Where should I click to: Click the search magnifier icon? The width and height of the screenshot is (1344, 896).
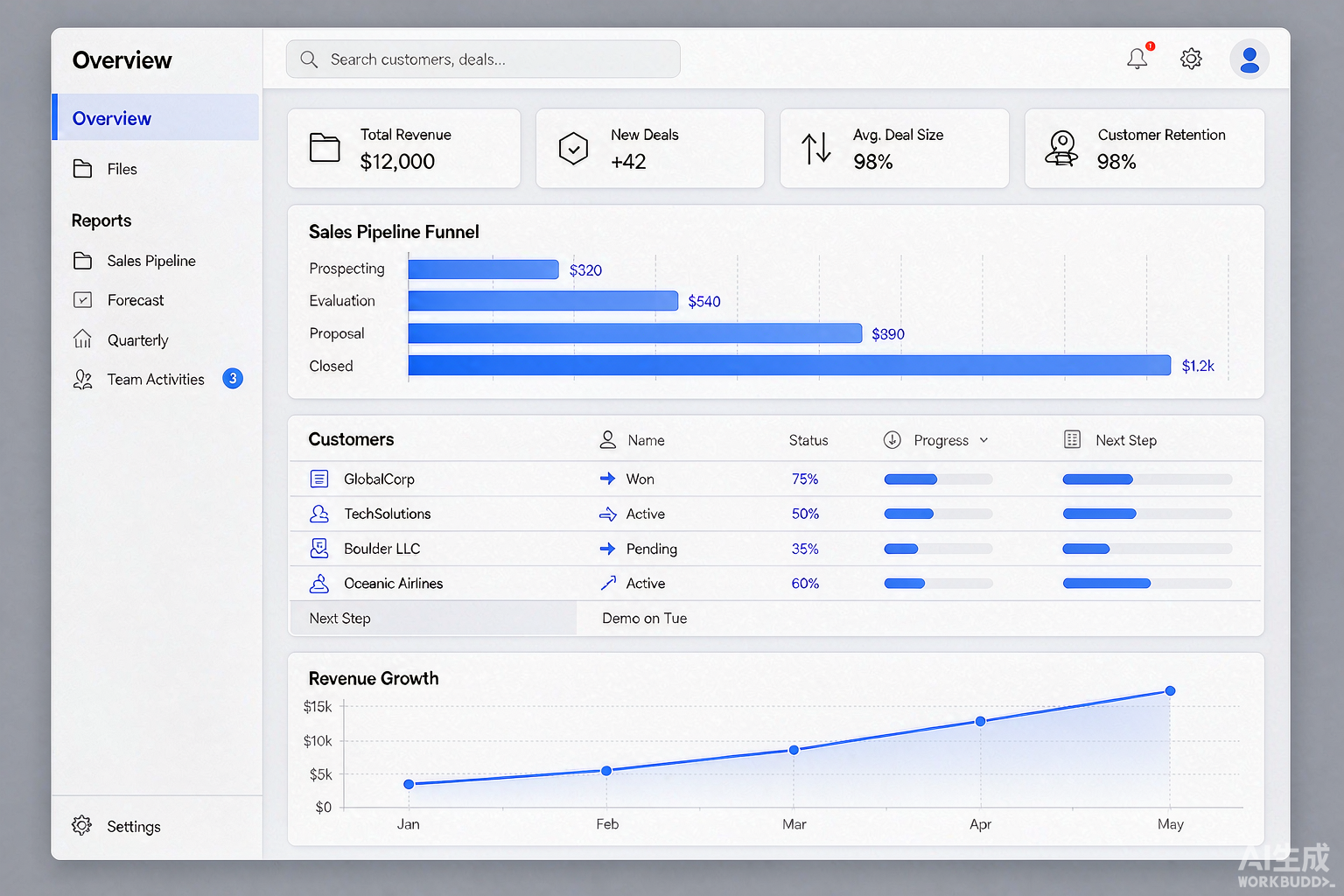coord(309,59)
